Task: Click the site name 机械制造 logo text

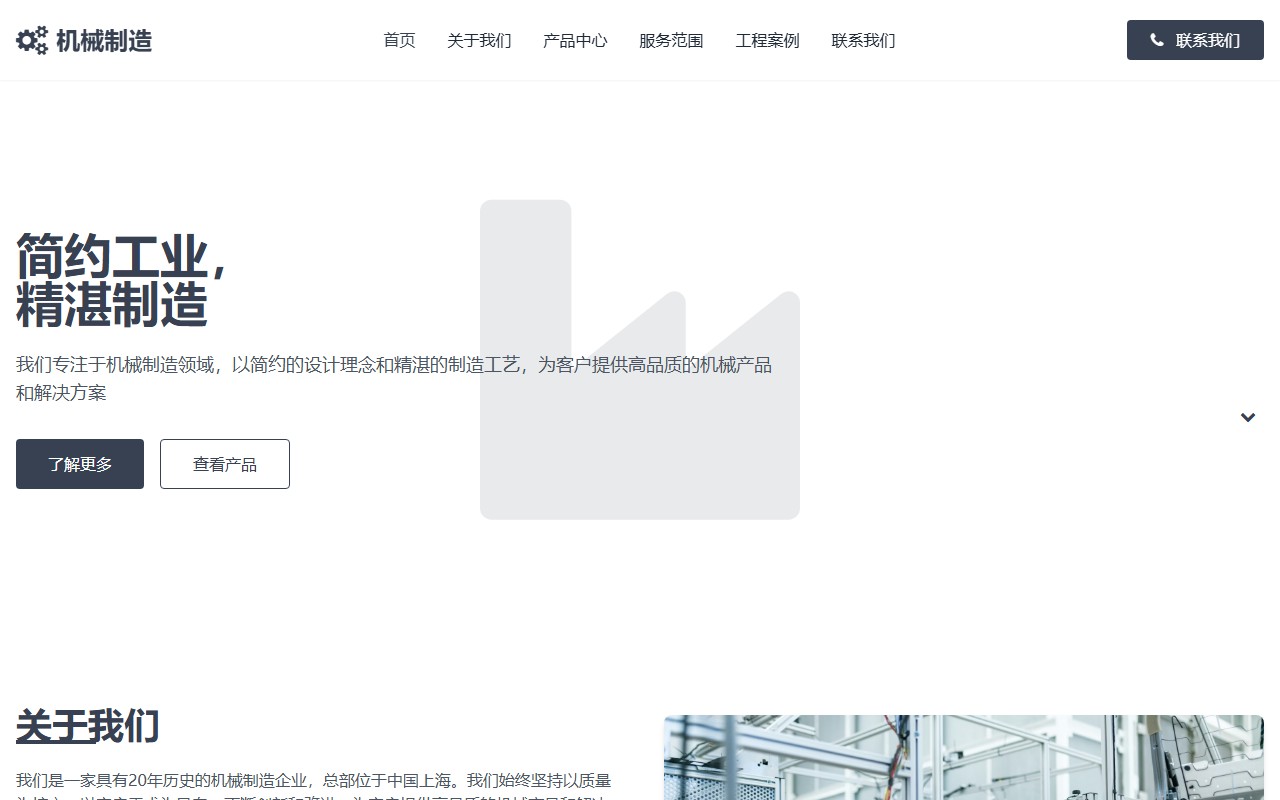Action: coord(107,40)
